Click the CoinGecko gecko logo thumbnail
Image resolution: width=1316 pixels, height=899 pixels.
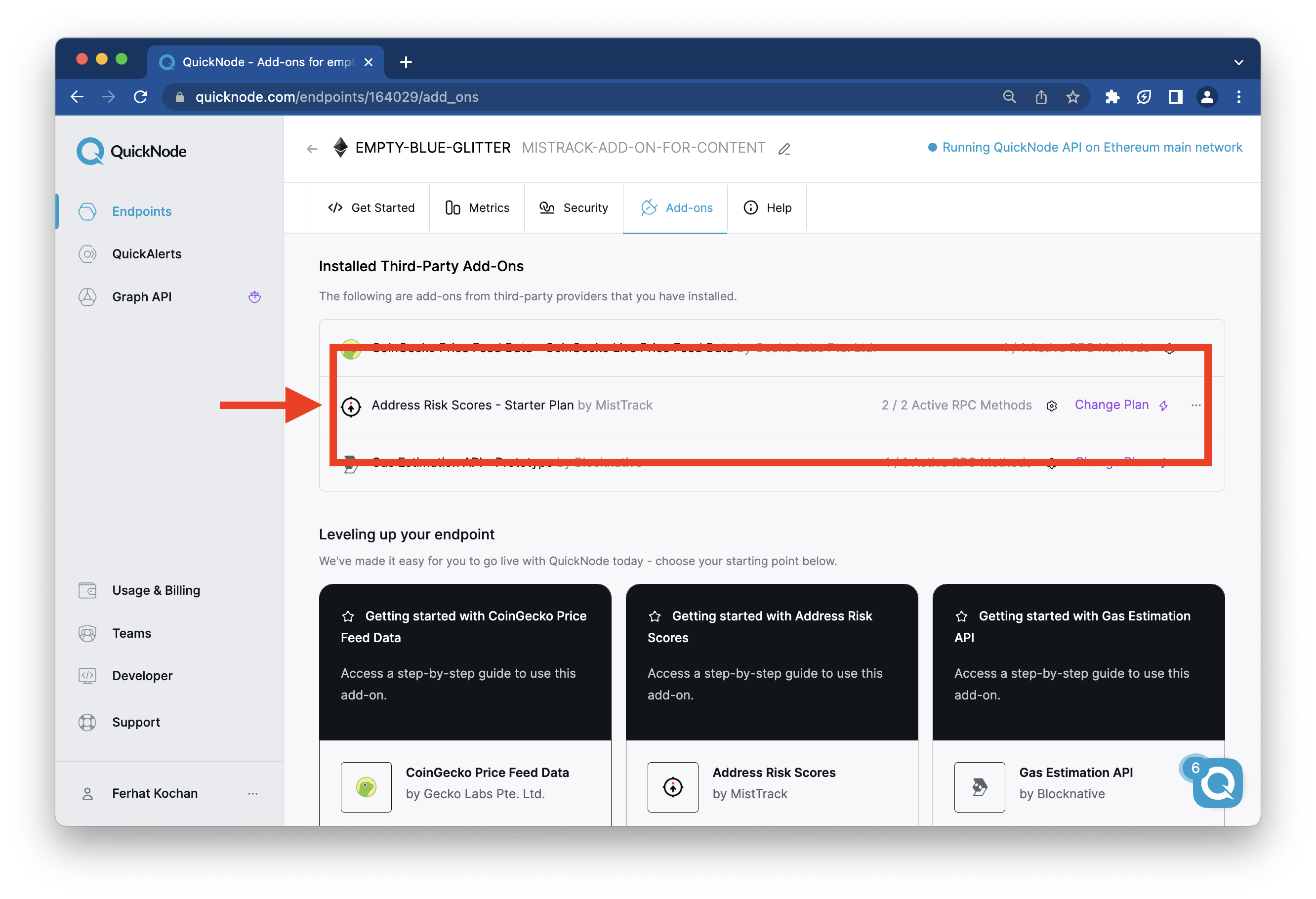pyautogui.click(x=367, y=787)
